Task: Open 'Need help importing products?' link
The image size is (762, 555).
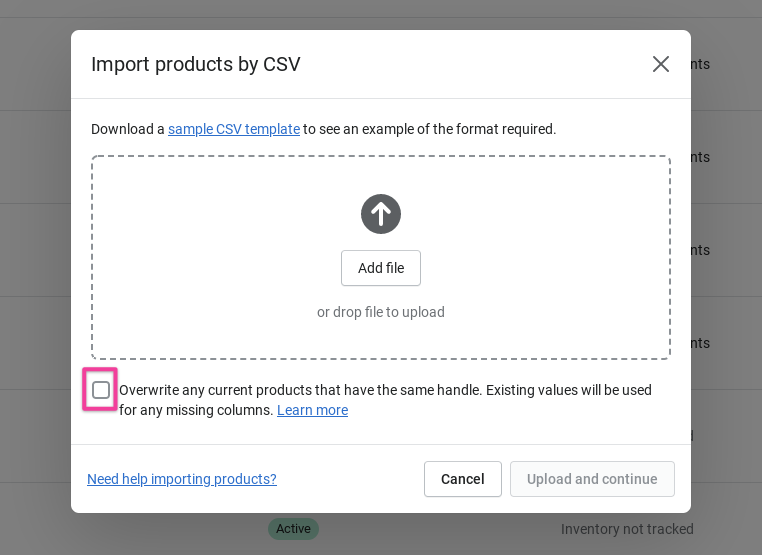Action: [182, 479]
